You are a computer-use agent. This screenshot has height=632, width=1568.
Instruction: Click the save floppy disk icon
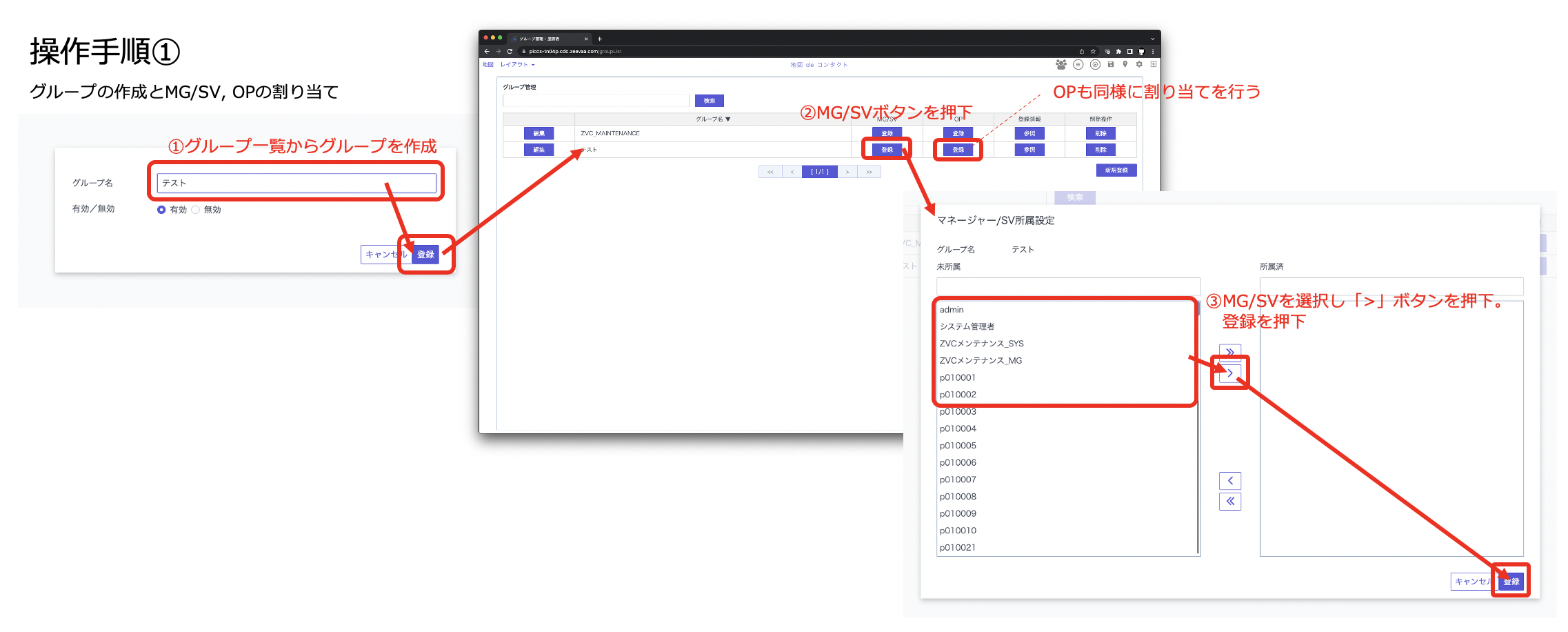pos(1110,64)
